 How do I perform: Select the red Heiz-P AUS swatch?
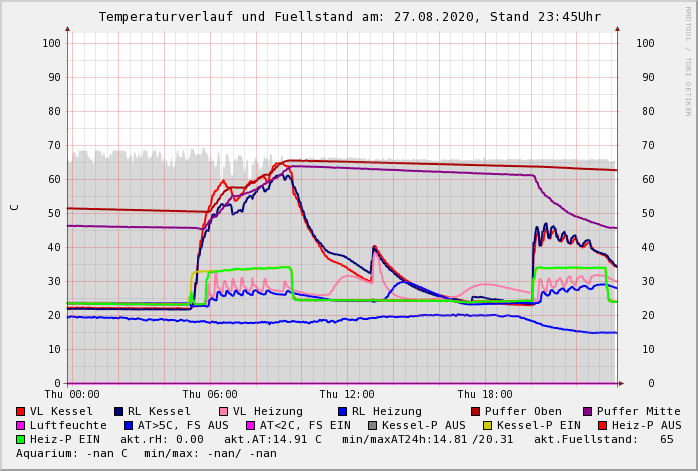pos(602,425)
